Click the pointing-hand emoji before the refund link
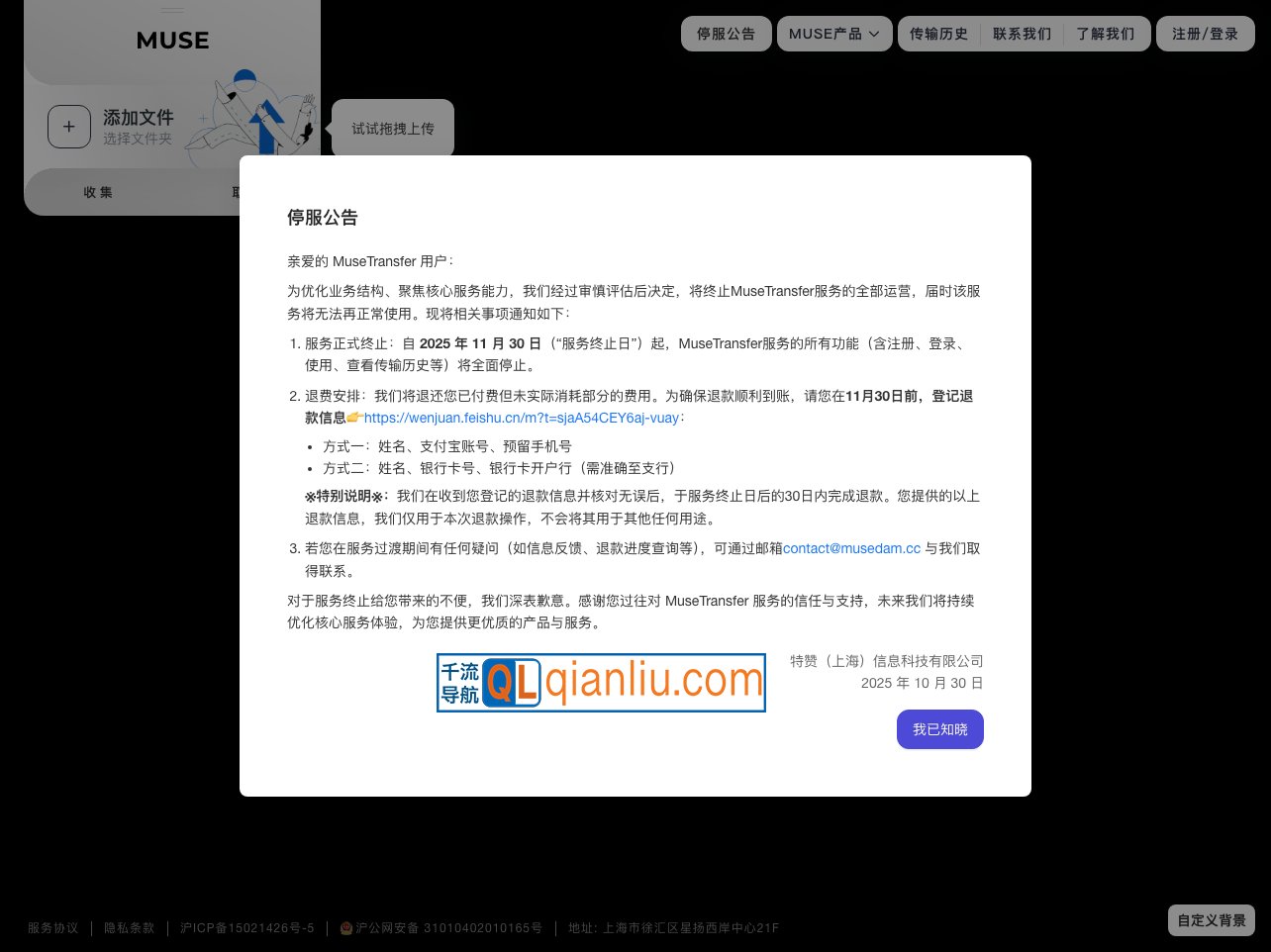 click(354, 417)
